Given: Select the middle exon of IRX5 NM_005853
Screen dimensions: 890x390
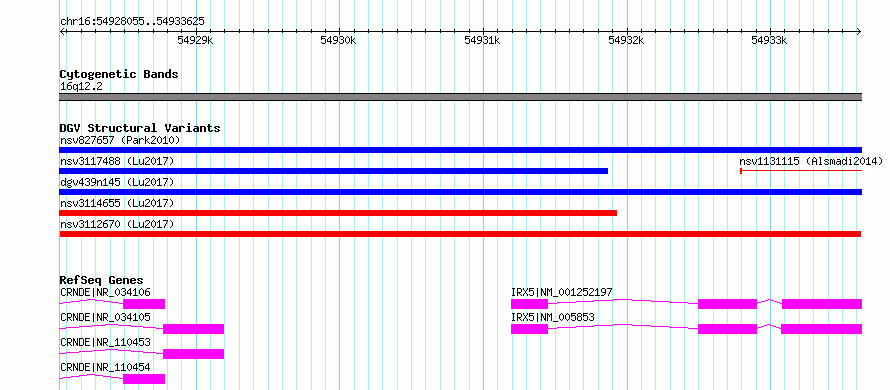Looking at the screenshot, I should [x=727, y=329].
